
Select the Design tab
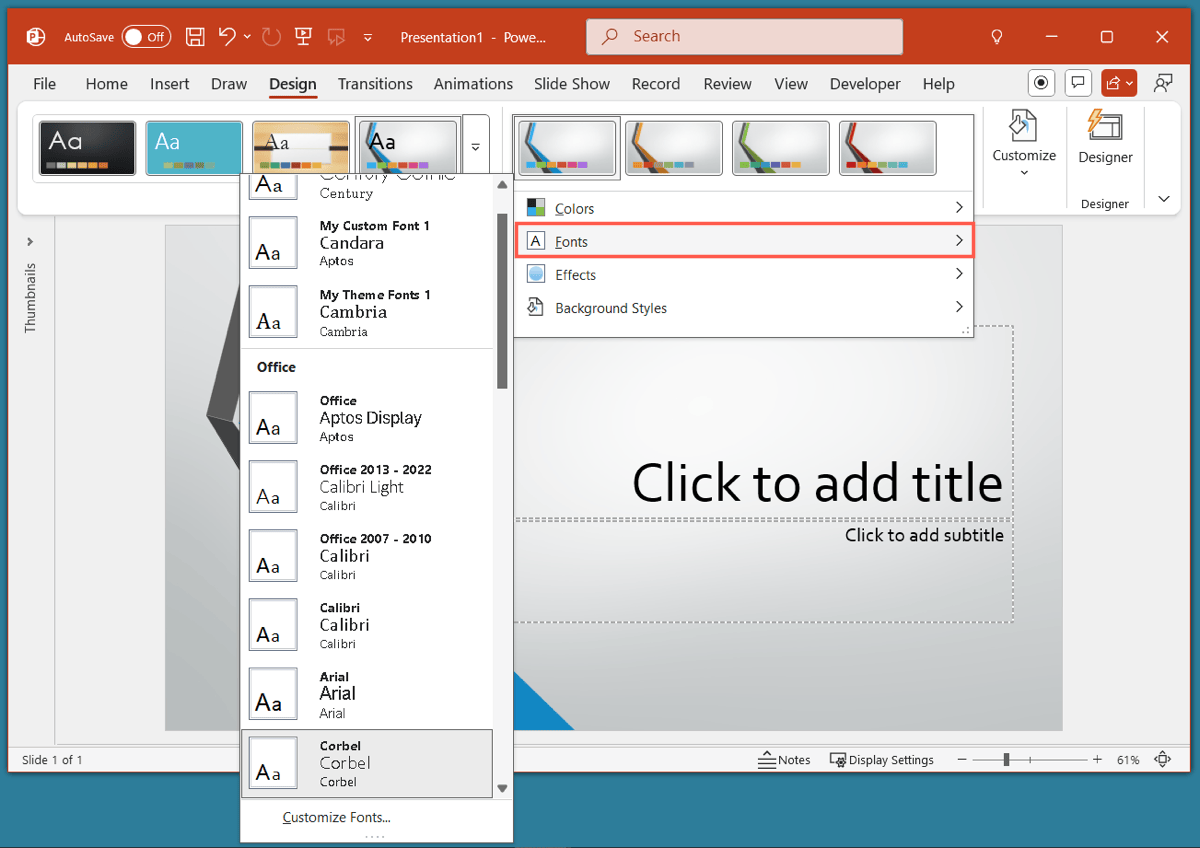click(x=293, y=84)
